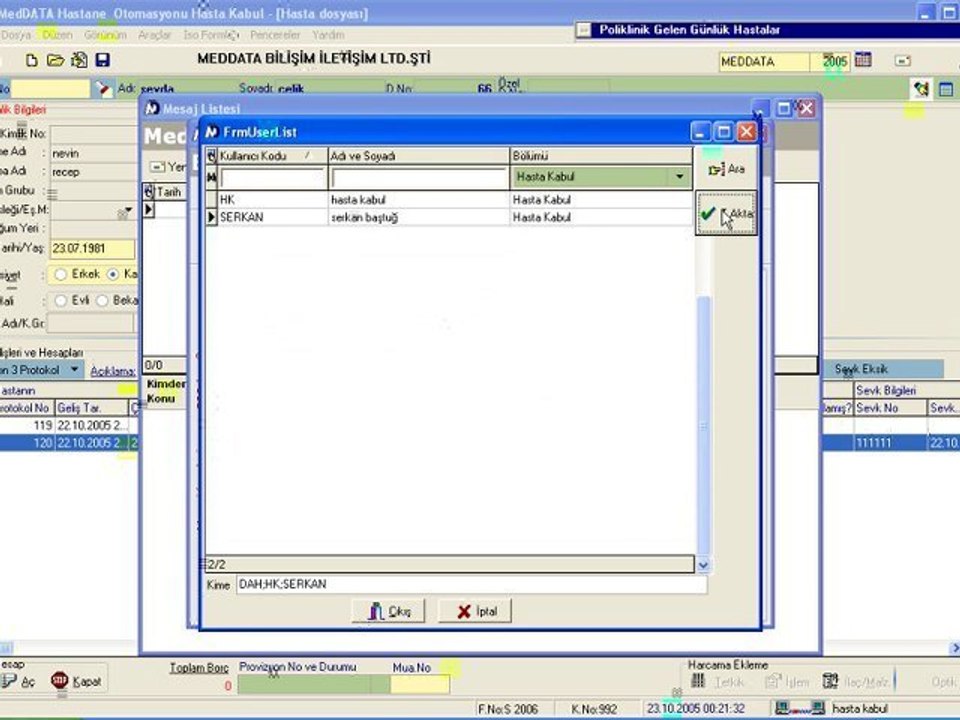960x720 pixels.
Task: Sort by Kullanıcı Kodu column header
Action: click(272, 156)
